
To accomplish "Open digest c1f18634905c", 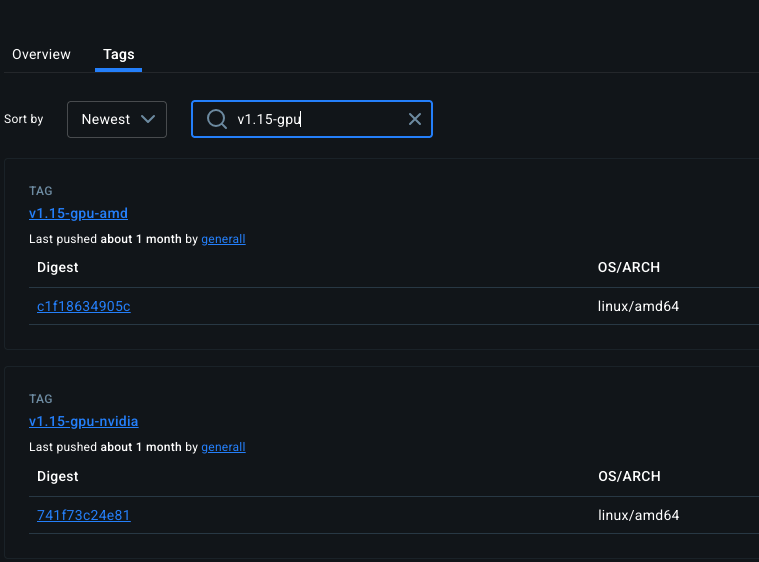I will click(x=83, y=306).
